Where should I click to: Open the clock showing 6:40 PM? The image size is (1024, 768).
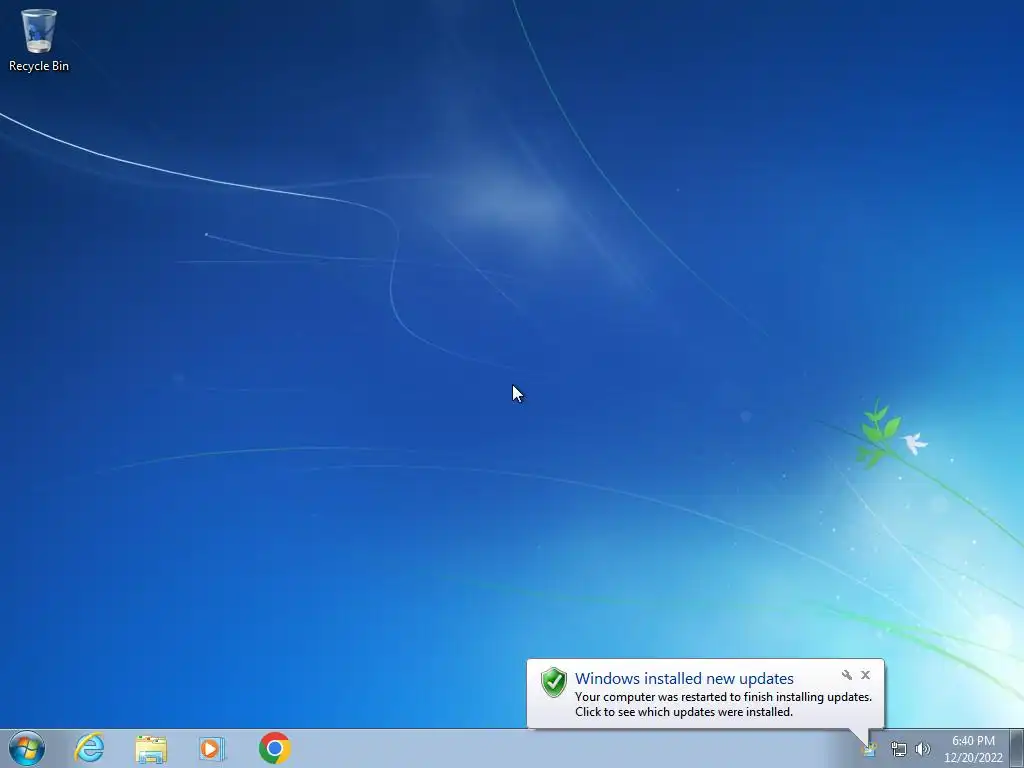[x=973, y=741]
